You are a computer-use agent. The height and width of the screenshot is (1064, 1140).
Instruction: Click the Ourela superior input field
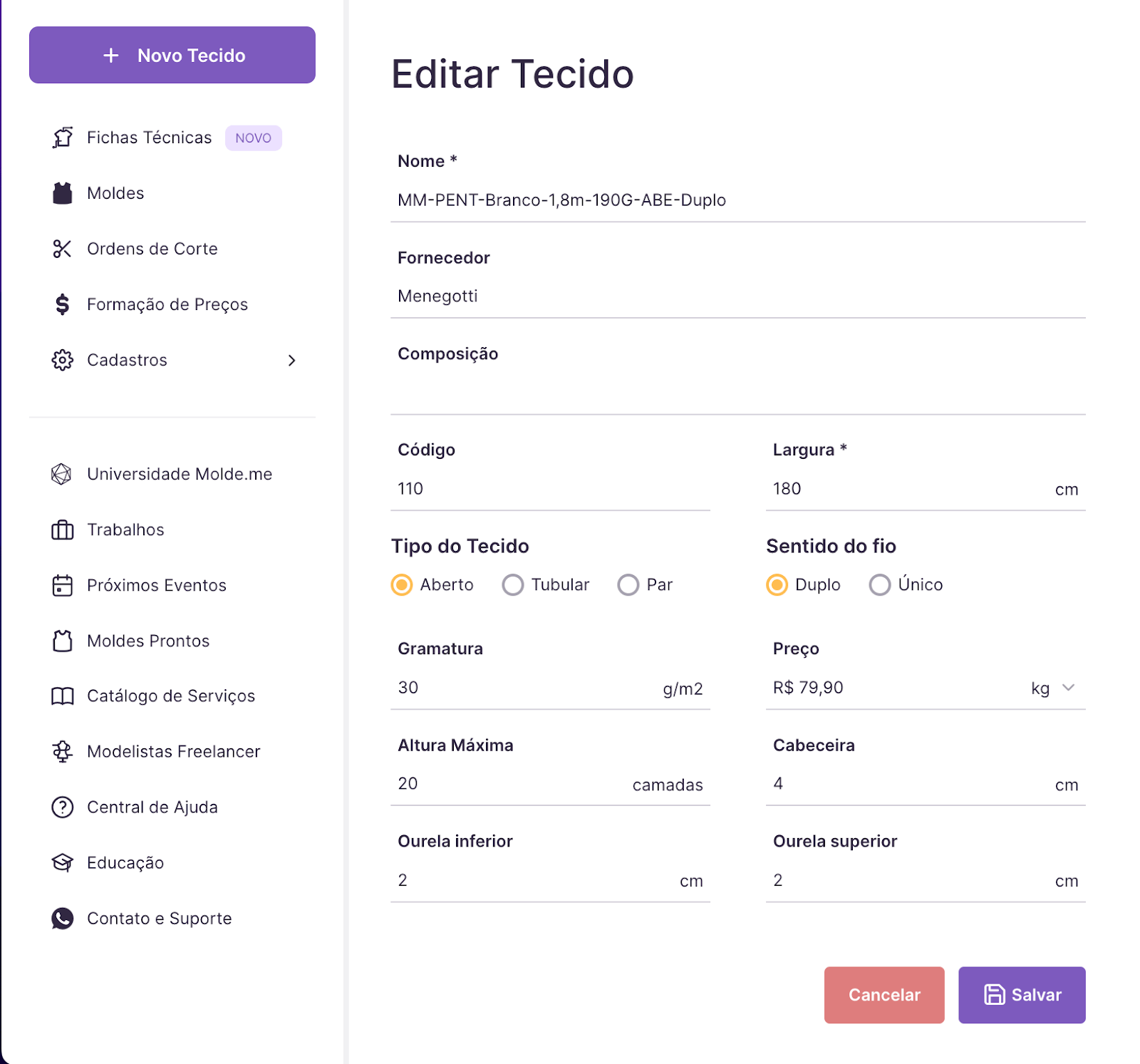coord(926,880)
